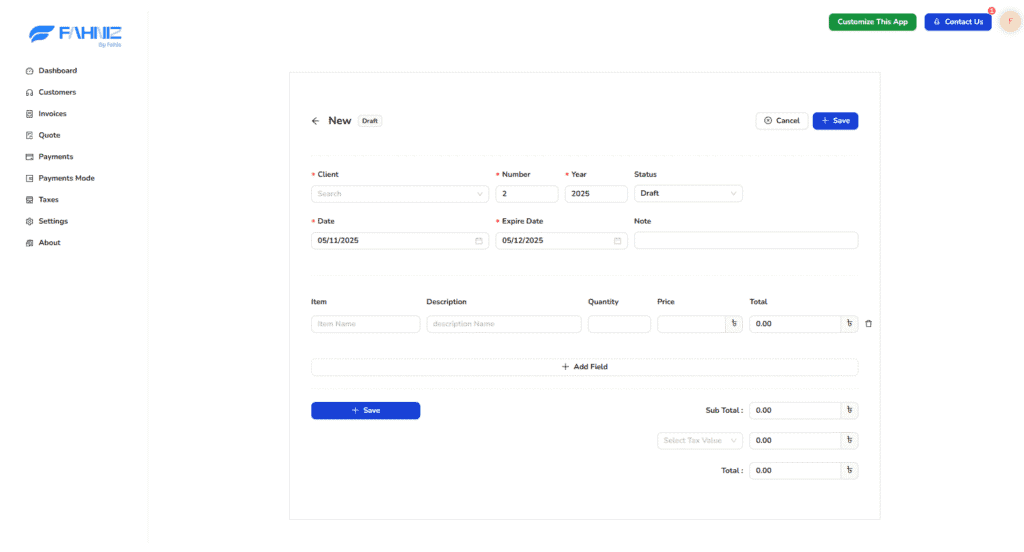Viewport: 1024px width, 552px height.
Task: Click the Cancel button
Action: pyautogui.click(x=781, y=121)
